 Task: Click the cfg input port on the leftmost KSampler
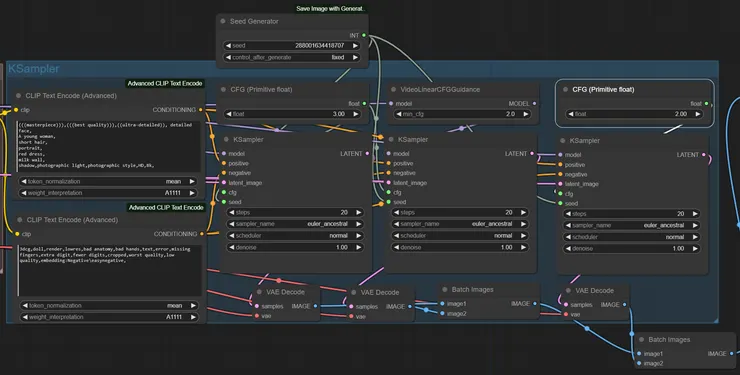pos(224,192)
